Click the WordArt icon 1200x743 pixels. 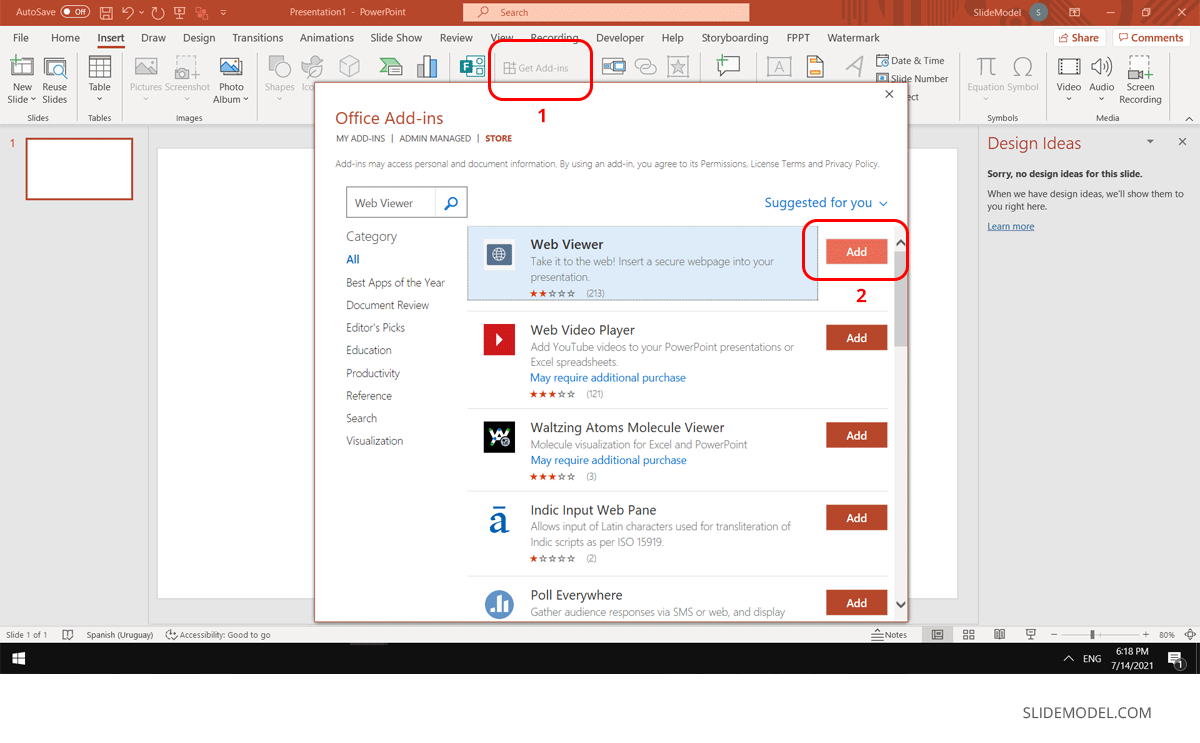coord(854,67)
